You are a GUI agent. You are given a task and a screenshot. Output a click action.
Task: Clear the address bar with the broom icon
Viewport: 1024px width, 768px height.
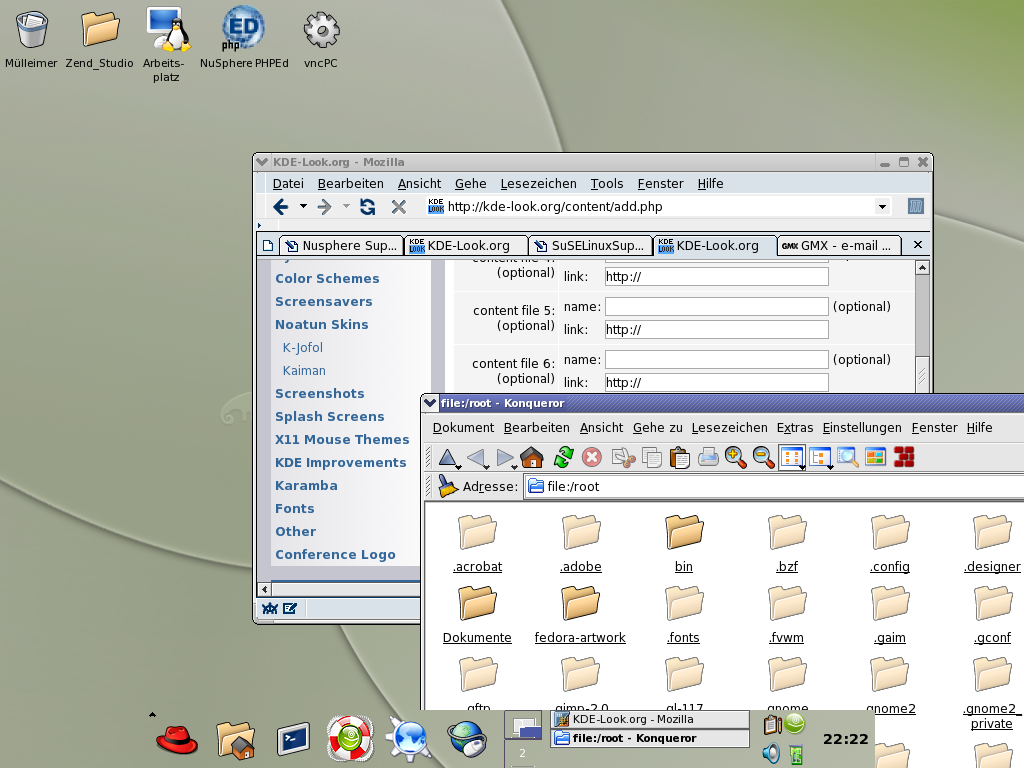coord(448,486)
